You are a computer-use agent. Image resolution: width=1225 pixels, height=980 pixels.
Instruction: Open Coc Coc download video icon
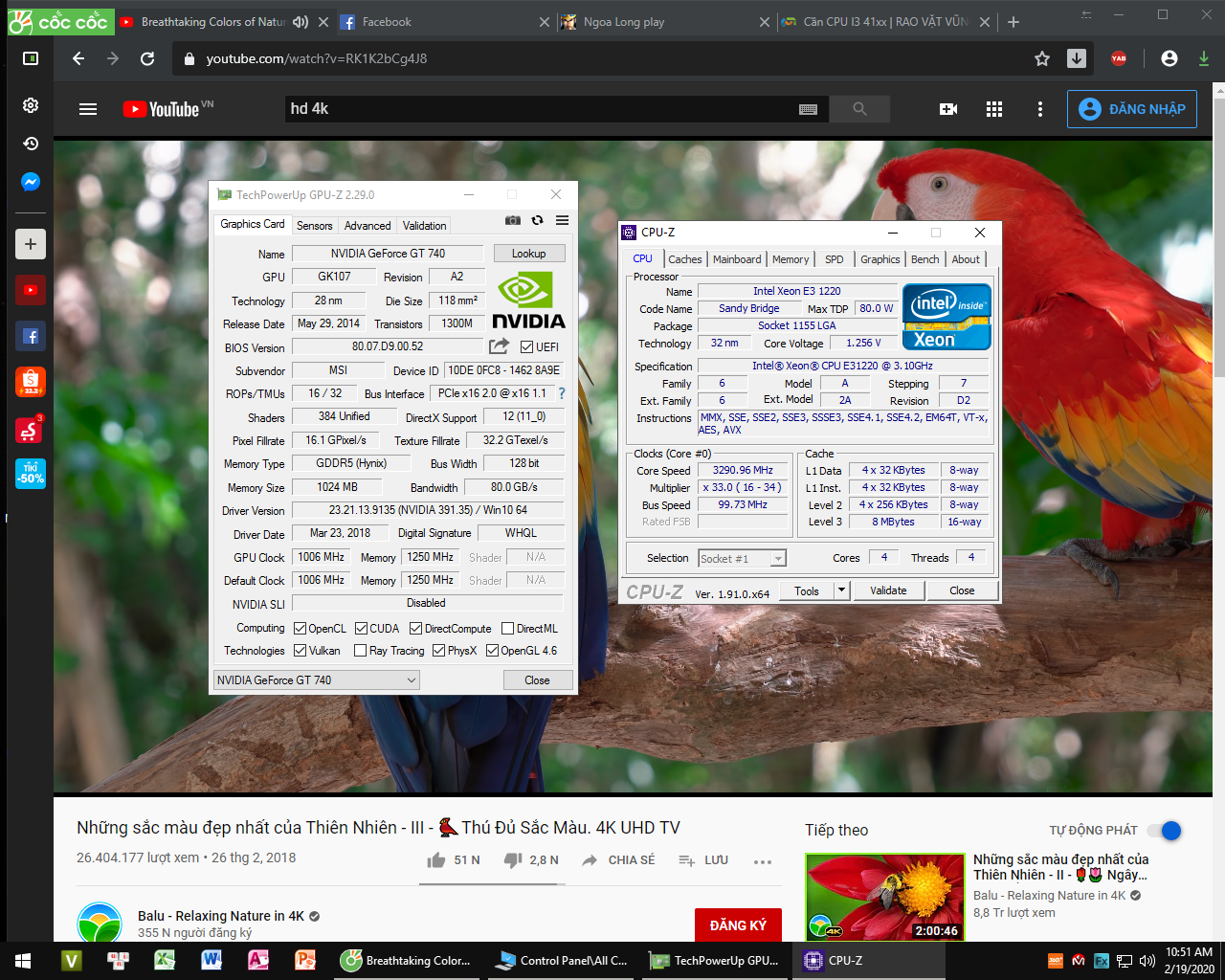coord(1077,58)
